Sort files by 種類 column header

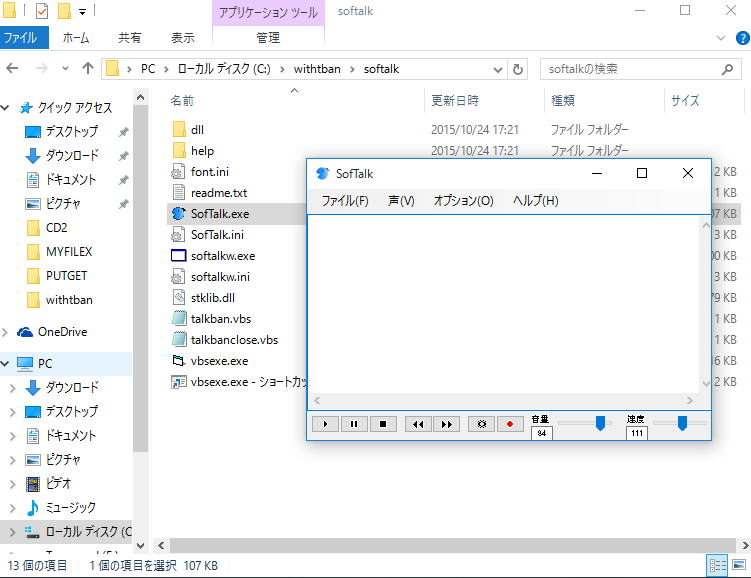point(563,101)
